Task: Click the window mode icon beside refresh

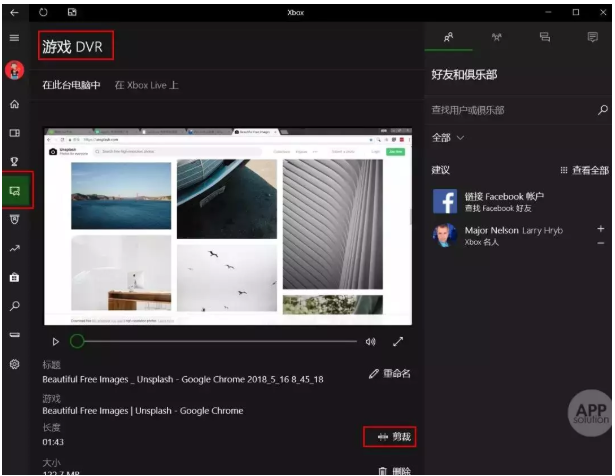Action: click(72, 12)
